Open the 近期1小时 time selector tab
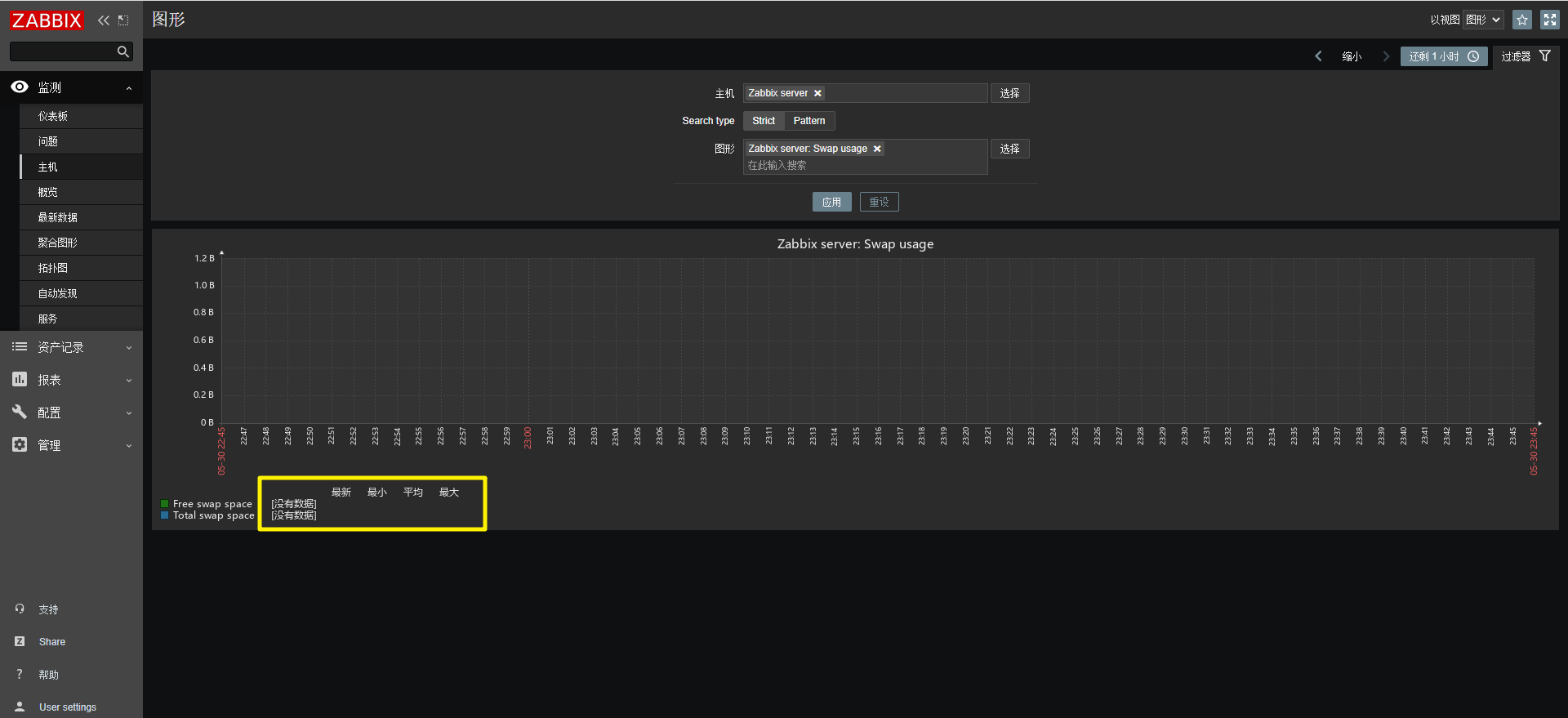Screen dimensions: 1568x718 (x=1444, y=56)
